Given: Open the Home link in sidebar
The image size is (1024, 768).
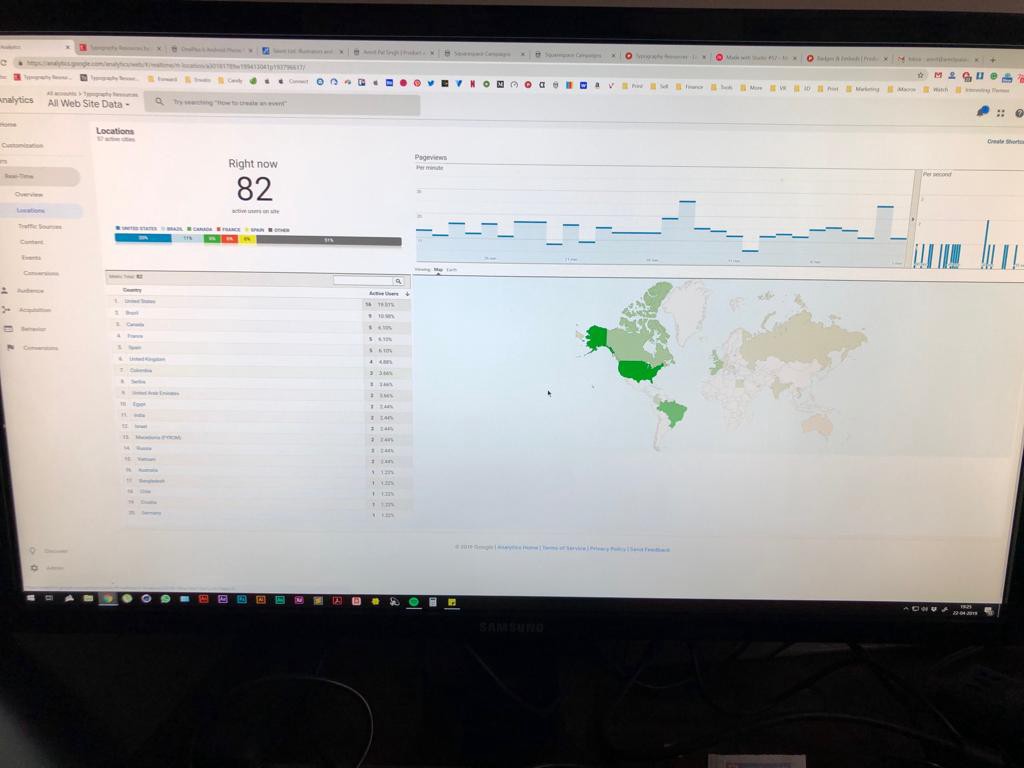Looking at the screenshot, I should (x=8, y=124).
